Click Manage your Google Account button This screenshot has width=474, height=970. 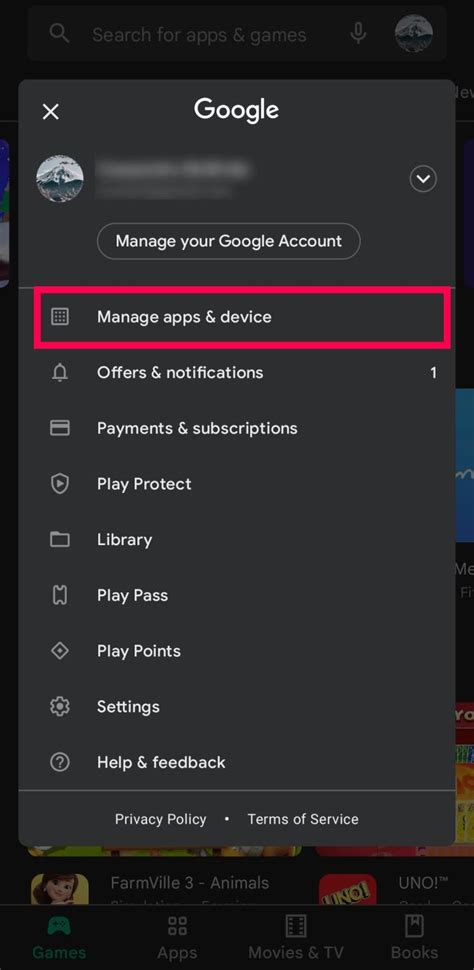coord(228,241)
